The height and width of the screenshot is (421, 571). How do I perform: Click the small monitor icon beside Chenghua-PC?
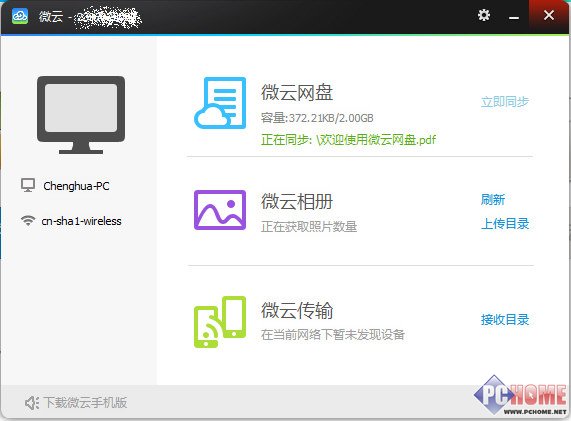[28, 185]
